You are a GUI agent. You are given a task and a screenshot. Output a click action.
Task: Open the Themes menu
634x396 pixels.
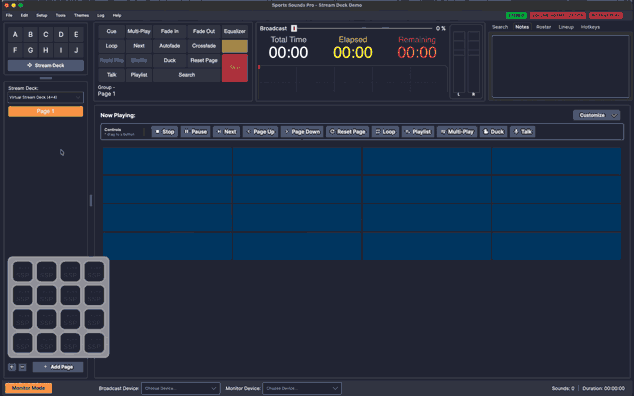(x=81, y=15)
